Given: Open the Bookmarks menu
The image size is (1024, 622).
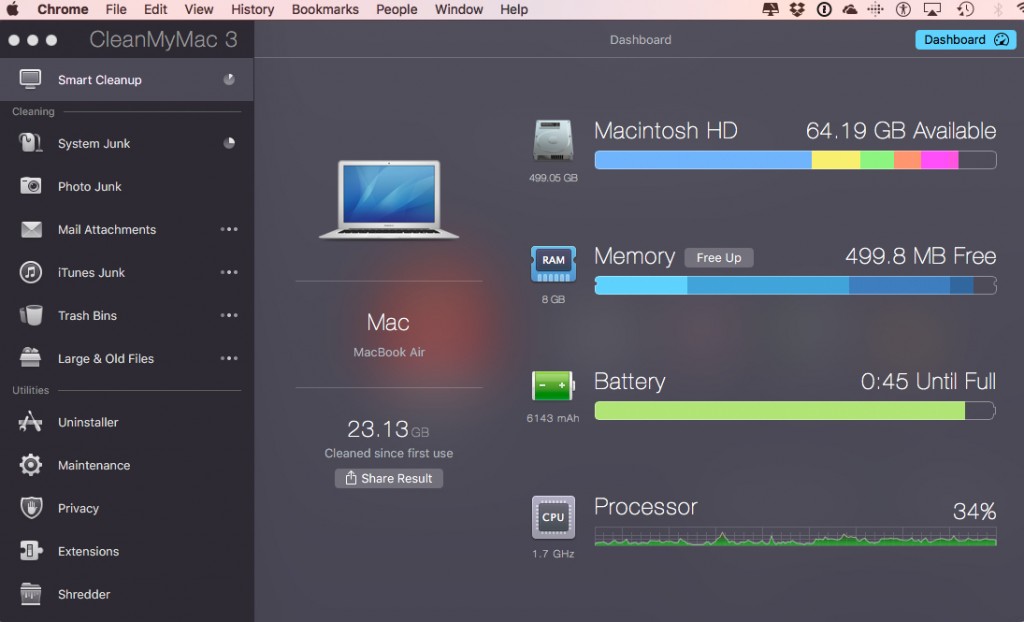Looking at the screenshot, I should click(325, 9).
